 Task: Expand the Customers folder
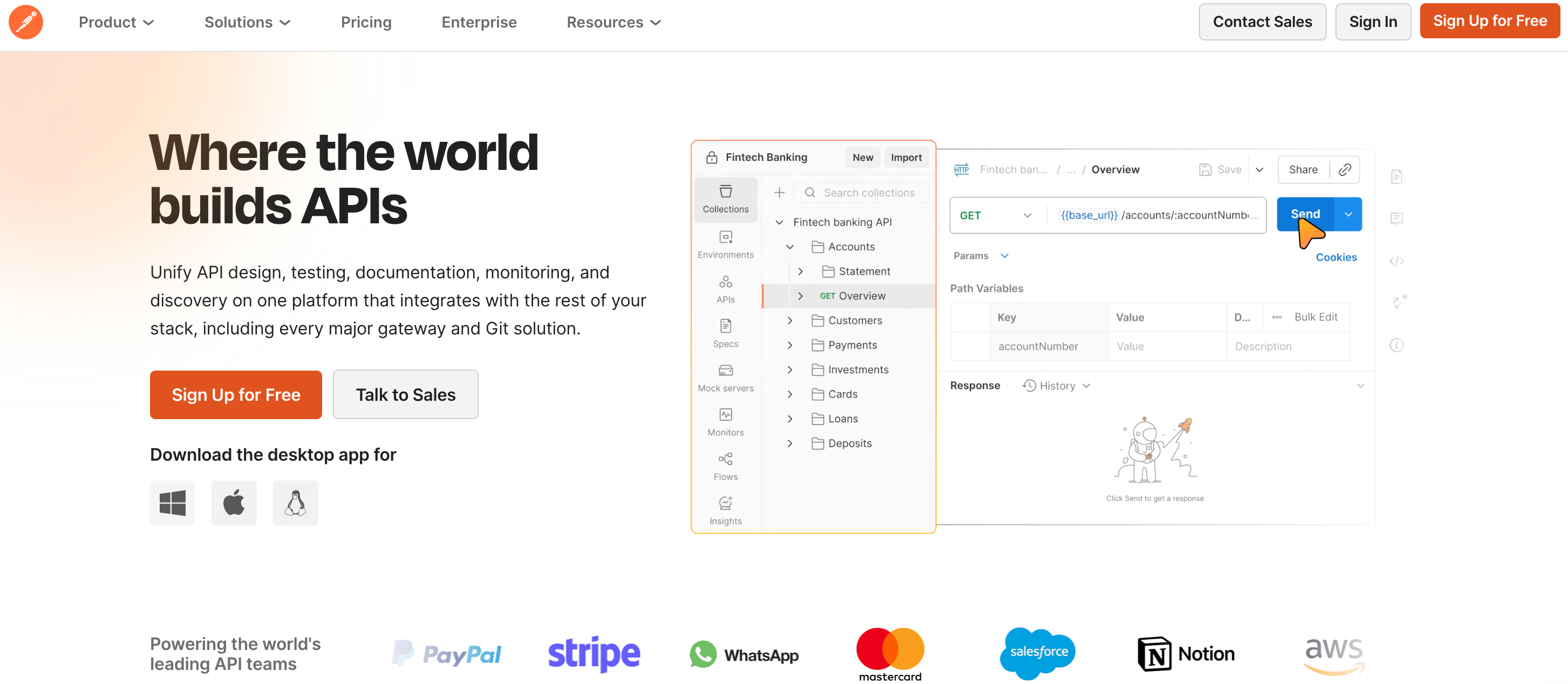pyautogui.click(x=790, y=321)
